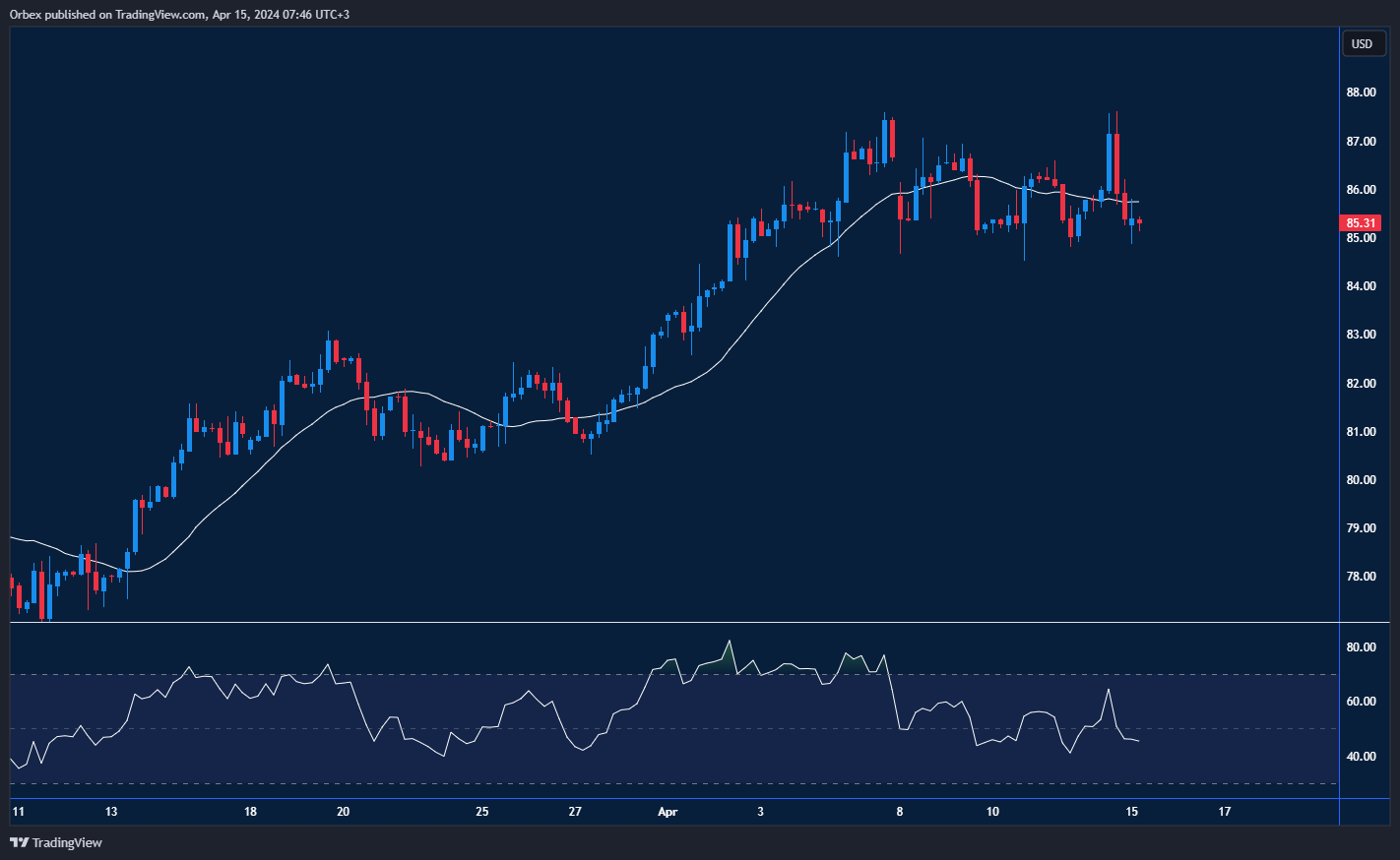Click date label 17 on time axis
This screenshot has height=860, width=1400.
[1225, 812]
